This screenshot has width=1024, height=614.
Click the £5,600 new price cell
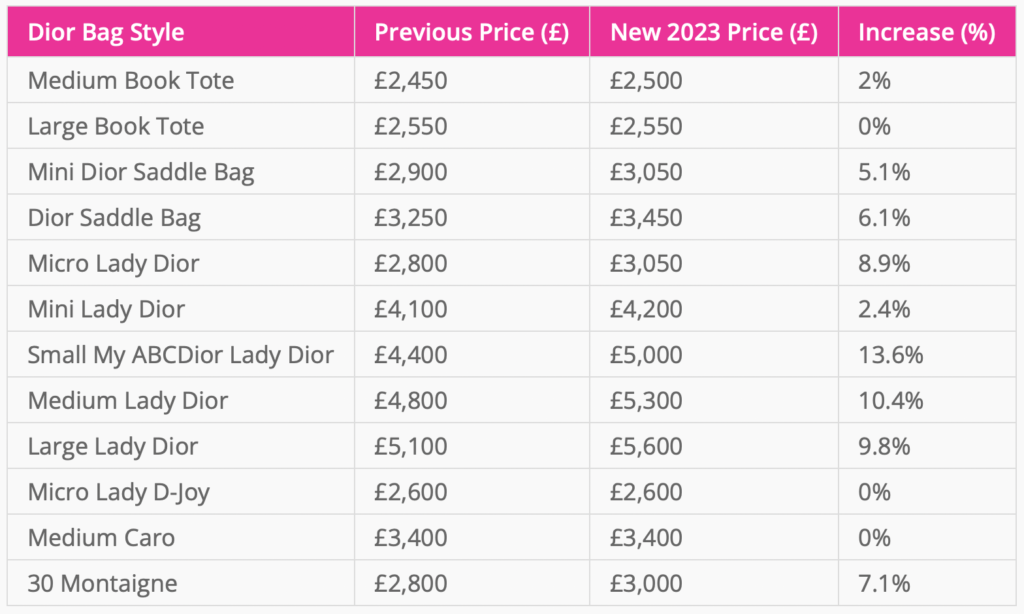[646, 447]
